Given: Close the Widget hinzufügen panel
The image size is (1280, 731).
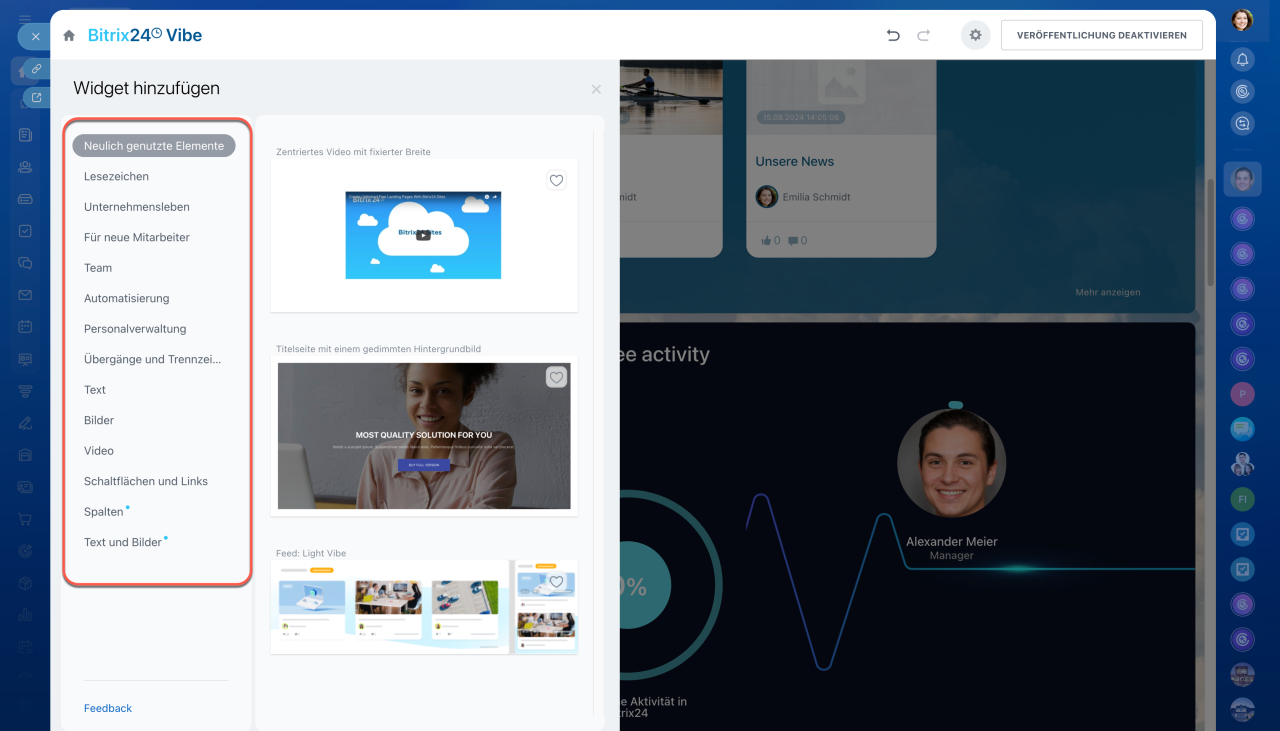Looking at the screenshot, I should click(x=596, y=89).
